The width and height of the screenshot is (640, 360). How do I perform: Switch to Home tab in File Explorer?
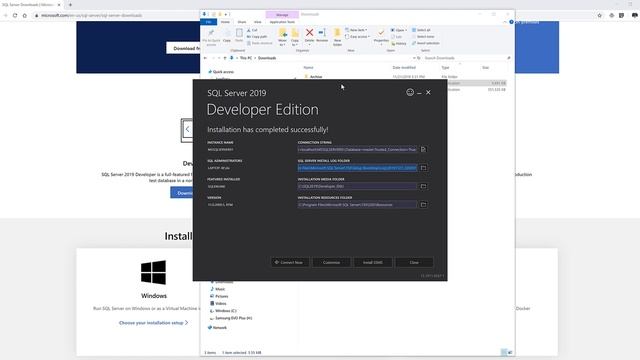click(225, 22)
